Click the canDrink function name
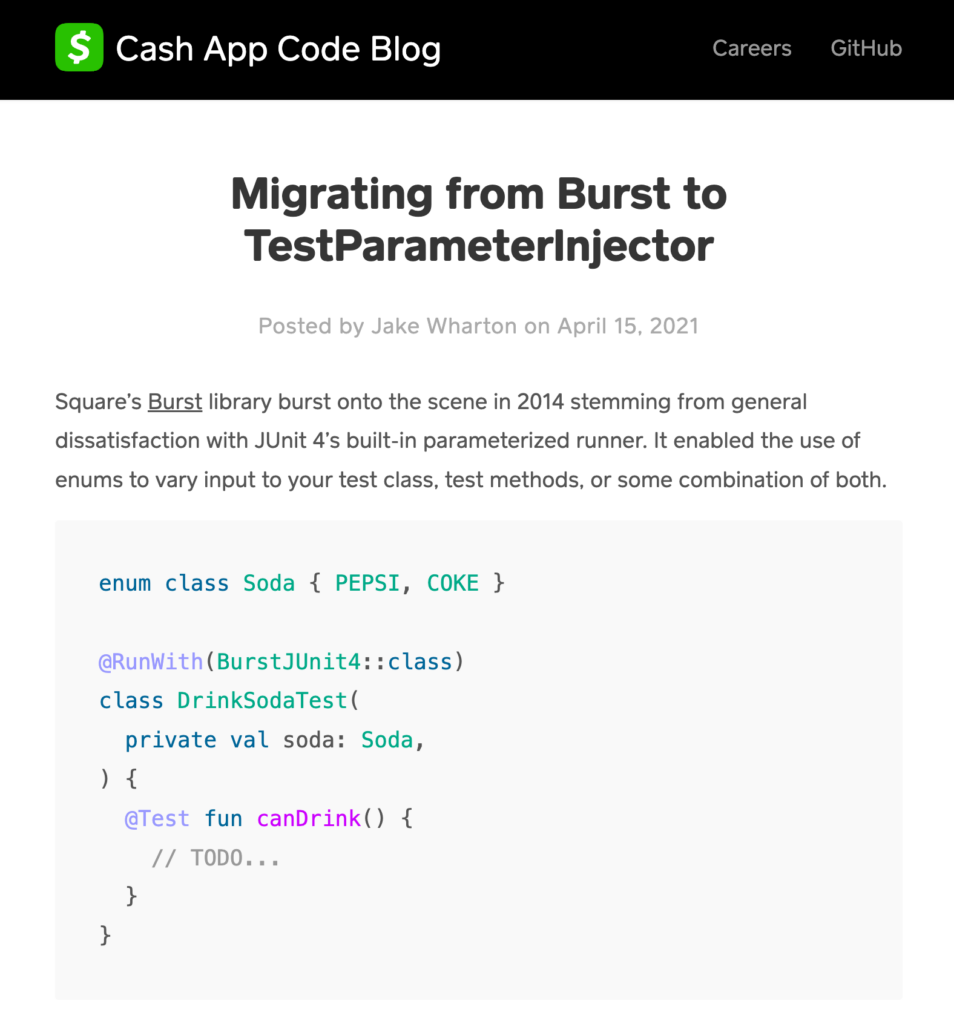Viewport: 954px width, 1024px height. coord(308,818)
